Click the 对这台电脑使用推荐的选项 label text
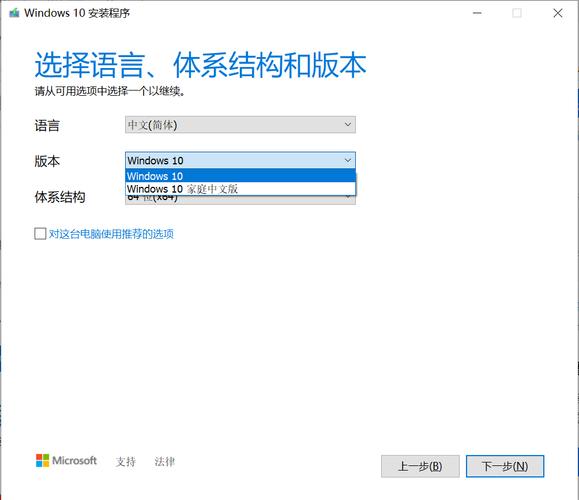Screen dimensions: 579x500 tap(111, 233)
